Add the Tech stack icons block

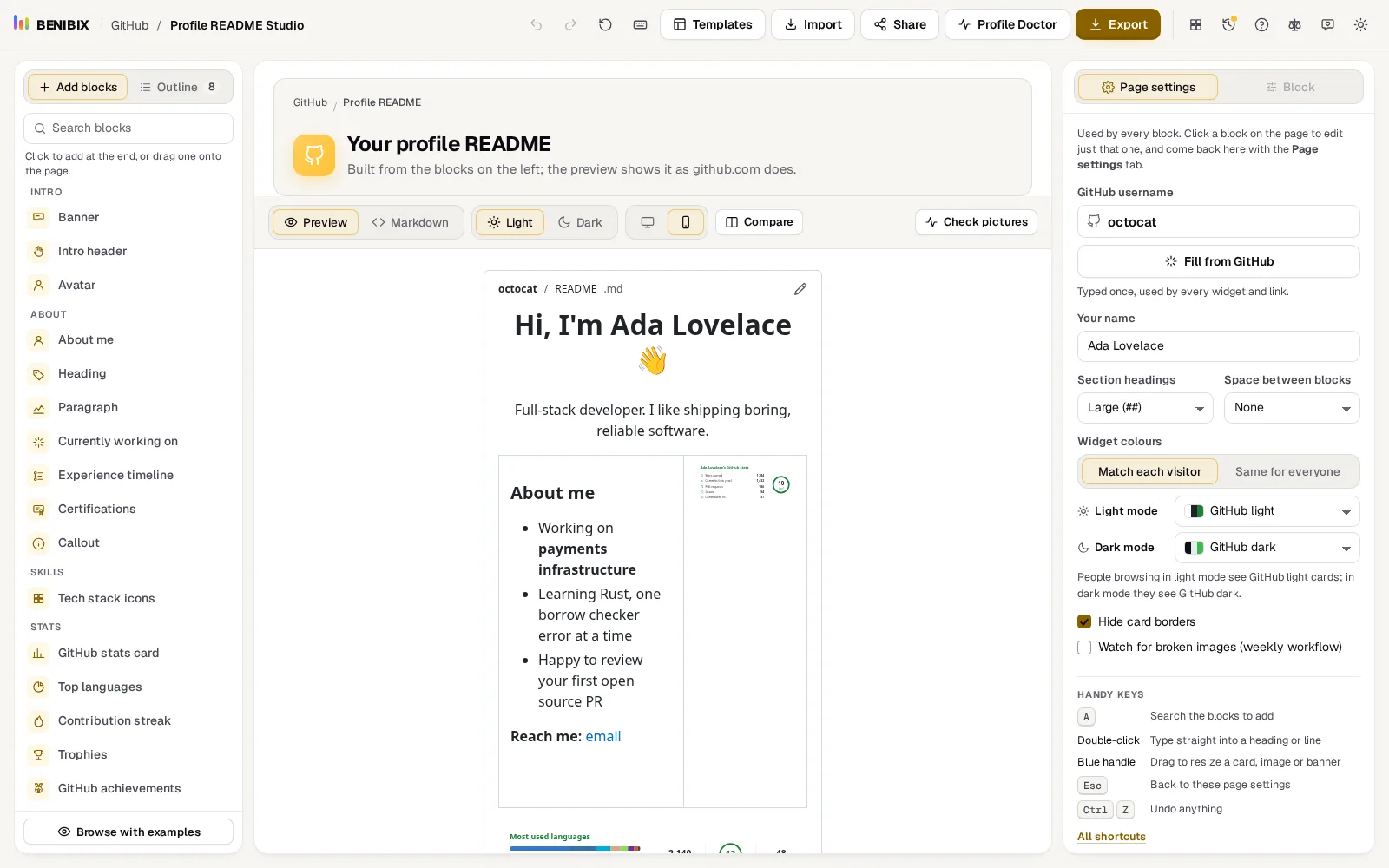[128, 598]
